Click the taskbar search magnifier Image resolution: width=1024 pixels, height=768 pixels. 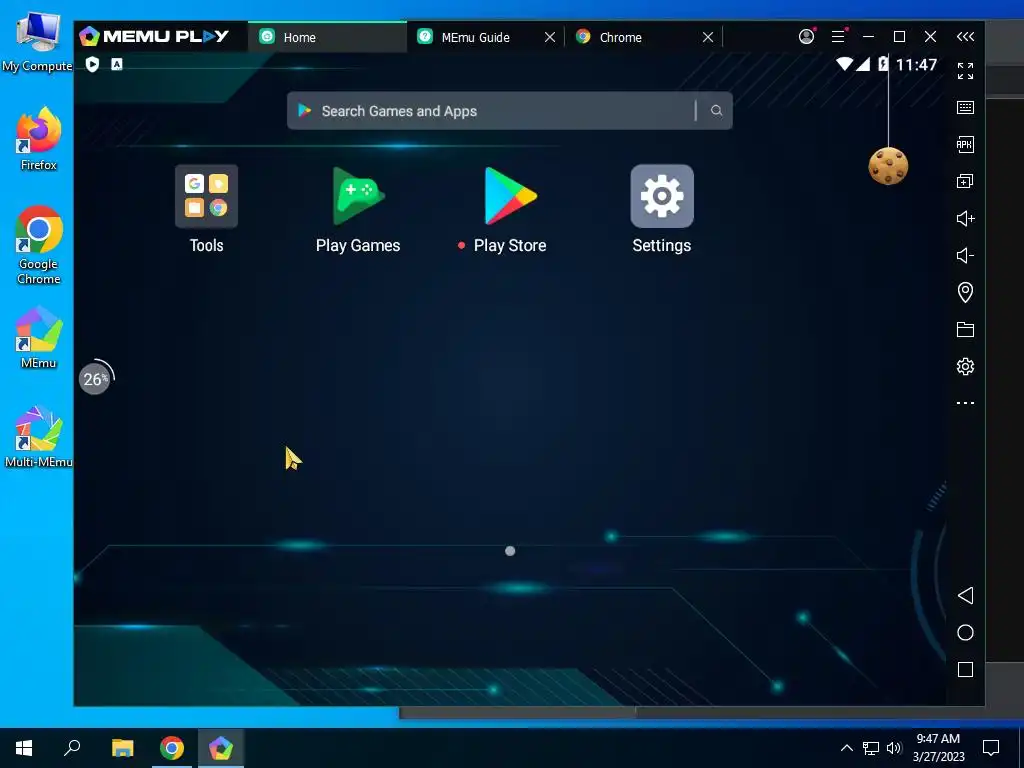[72, 748]
